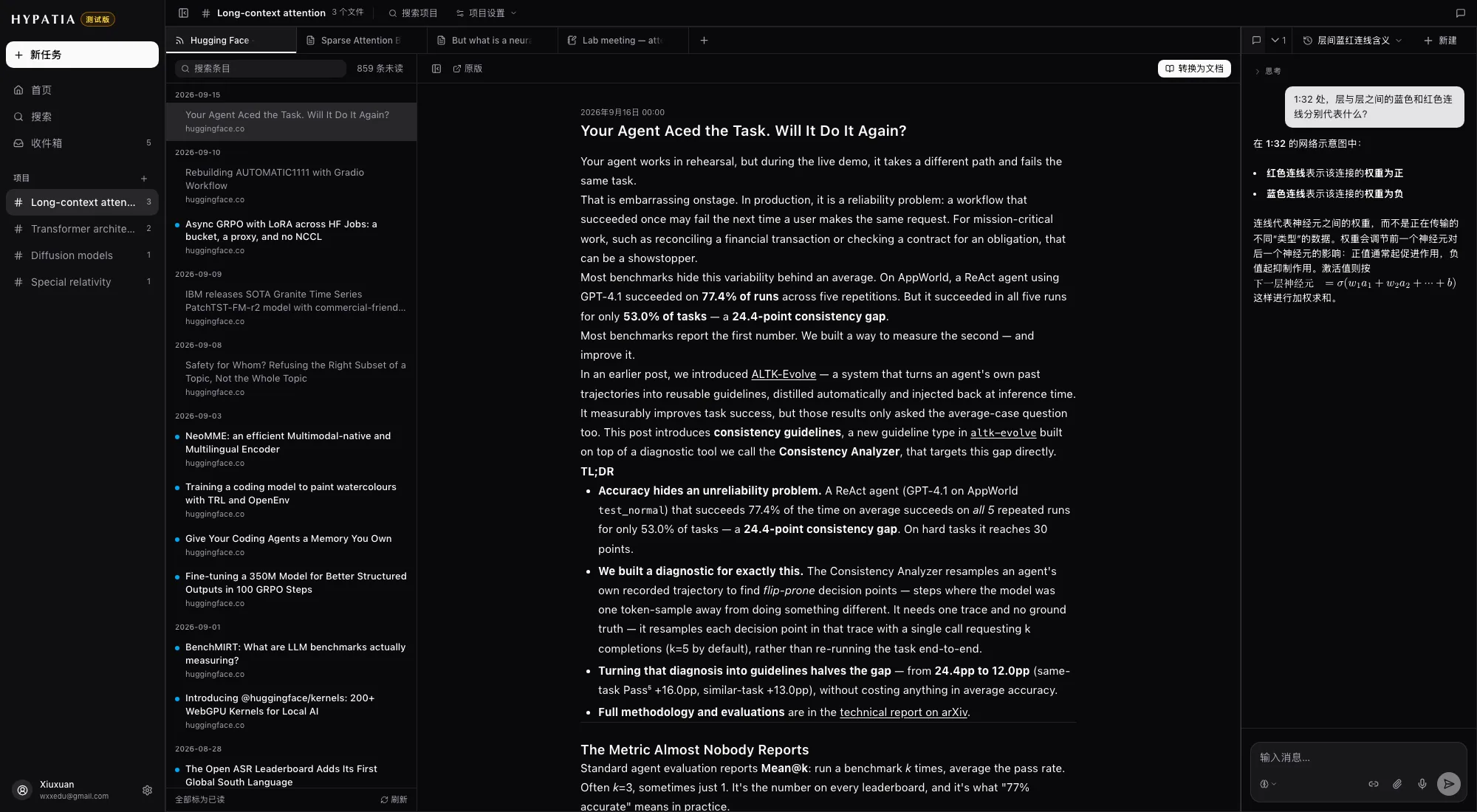Open account settings gear icon
Image resolution: width=1477 pixels, height=812 pixels.
click(147, 790)
